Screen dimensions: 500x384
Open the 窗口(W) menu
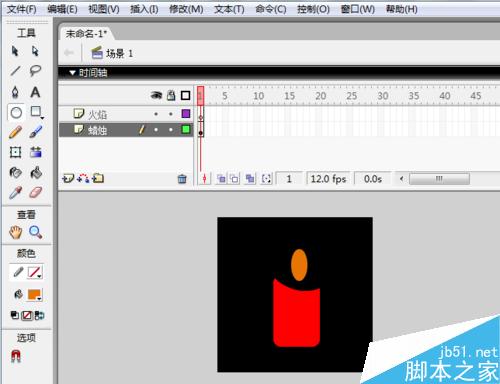click(x=358, y=9)
